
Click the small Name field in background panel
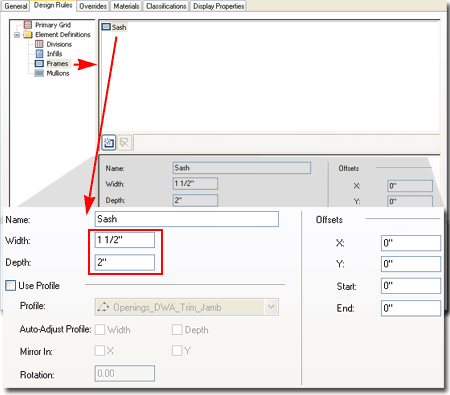[242, 168]
